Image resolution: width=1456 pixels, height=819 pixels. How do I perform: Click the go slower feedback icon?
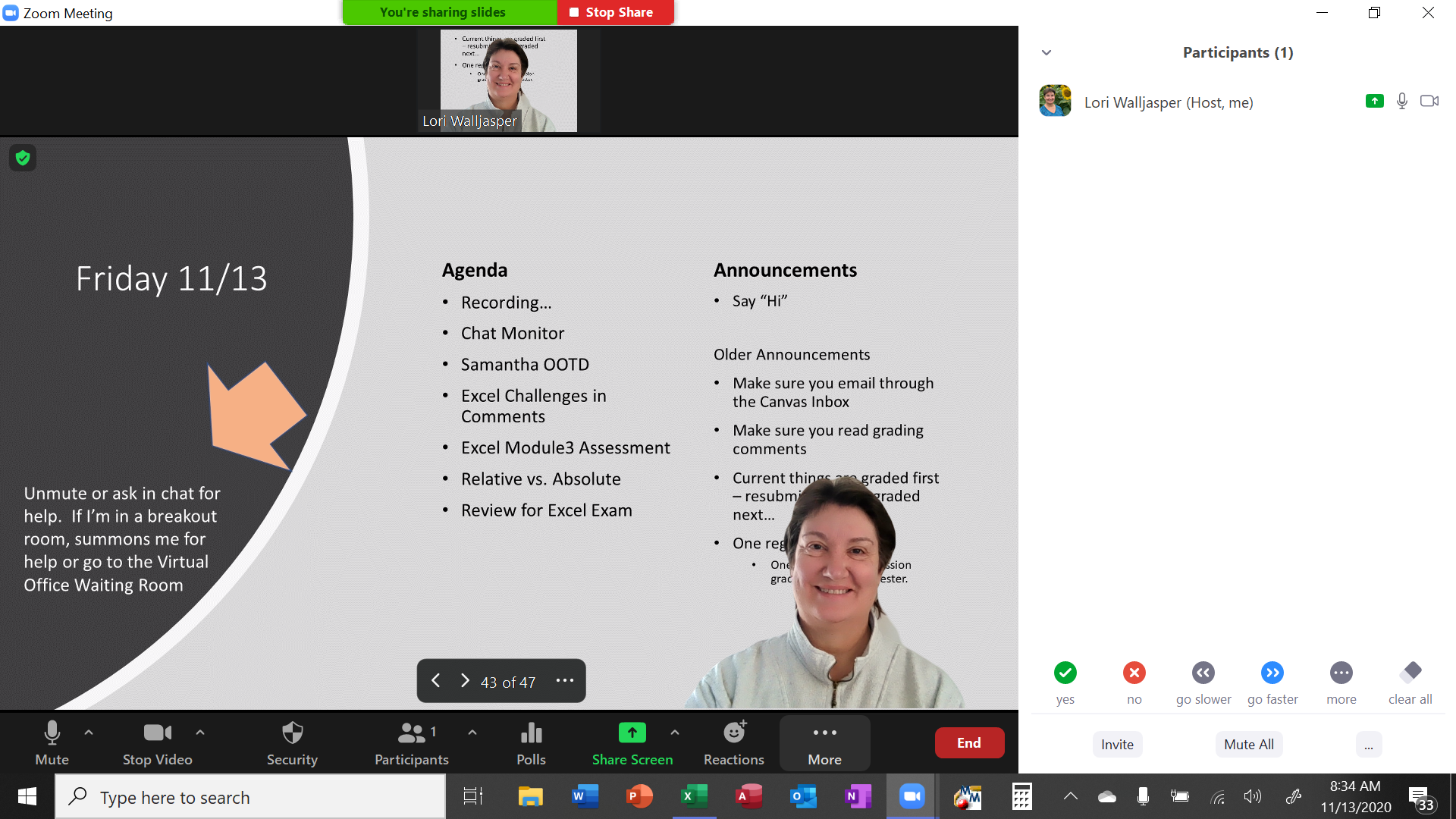(x=1203, y=673)
